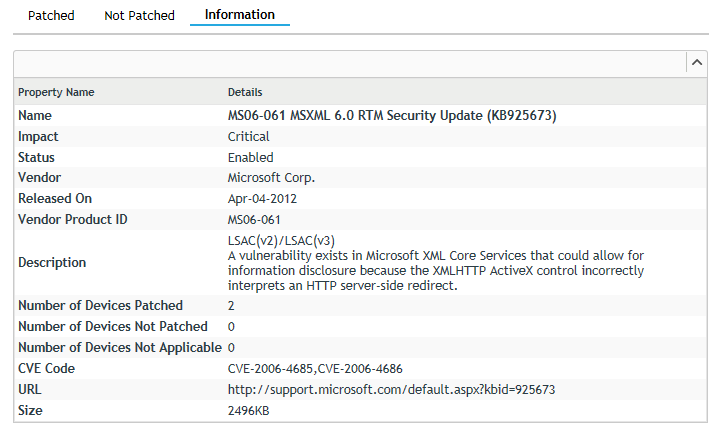Screen dimensions: 709x424
Task: Open the support.microsoft.com URL
Action: tap(391, 389)
